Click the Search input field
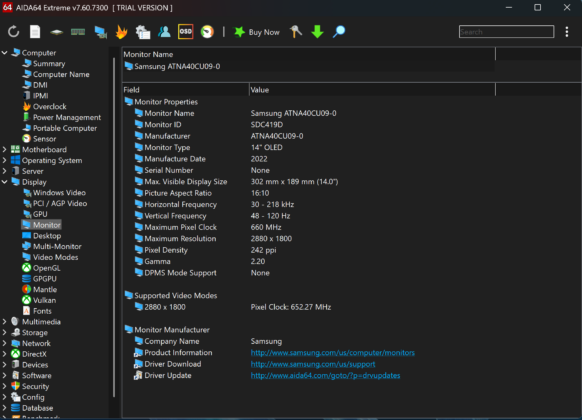Screen dimensions: 582x420 [x=506, y=32]
